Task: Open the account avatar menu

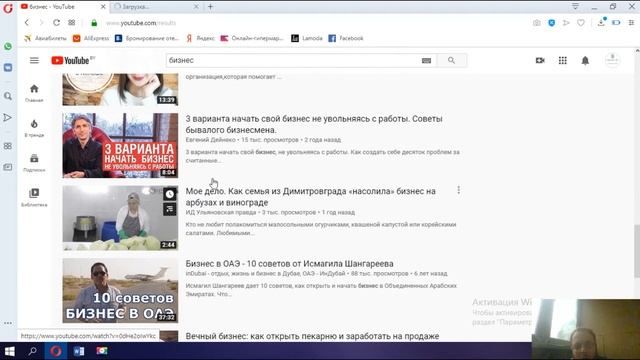Action: click(x=612, y=60)
